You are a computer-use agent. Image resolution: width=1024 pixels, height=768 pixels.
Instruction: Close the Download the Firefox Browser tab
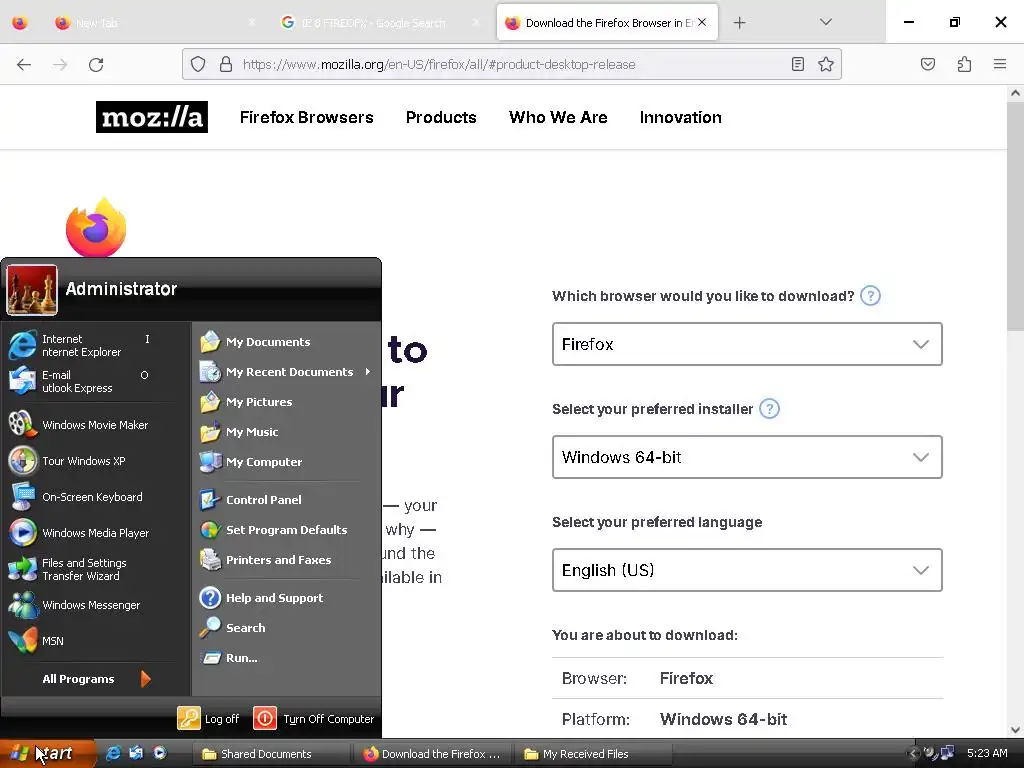click(702, 22)
